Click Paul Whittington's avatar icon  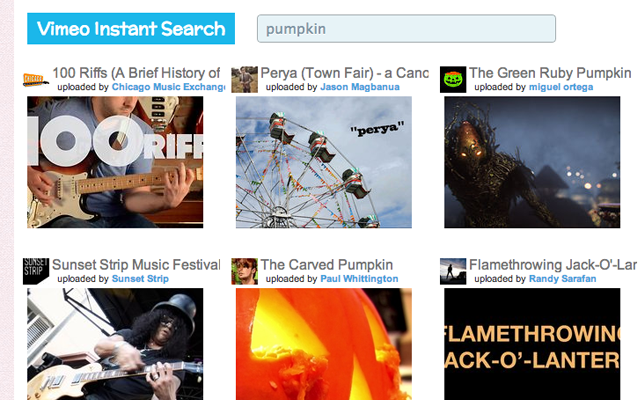[x=245, y=271]
